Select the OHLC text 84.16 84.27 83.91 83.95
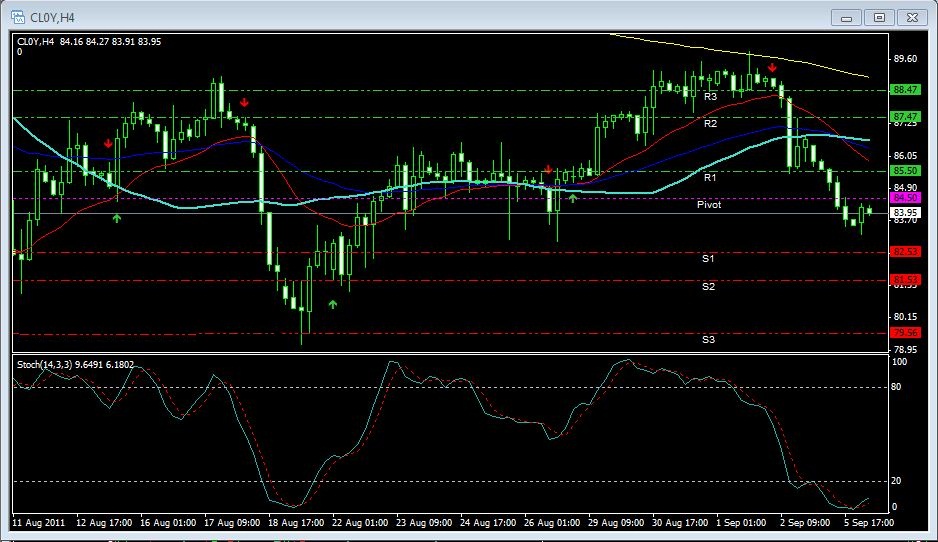938x542 pixels. (110, 42)
